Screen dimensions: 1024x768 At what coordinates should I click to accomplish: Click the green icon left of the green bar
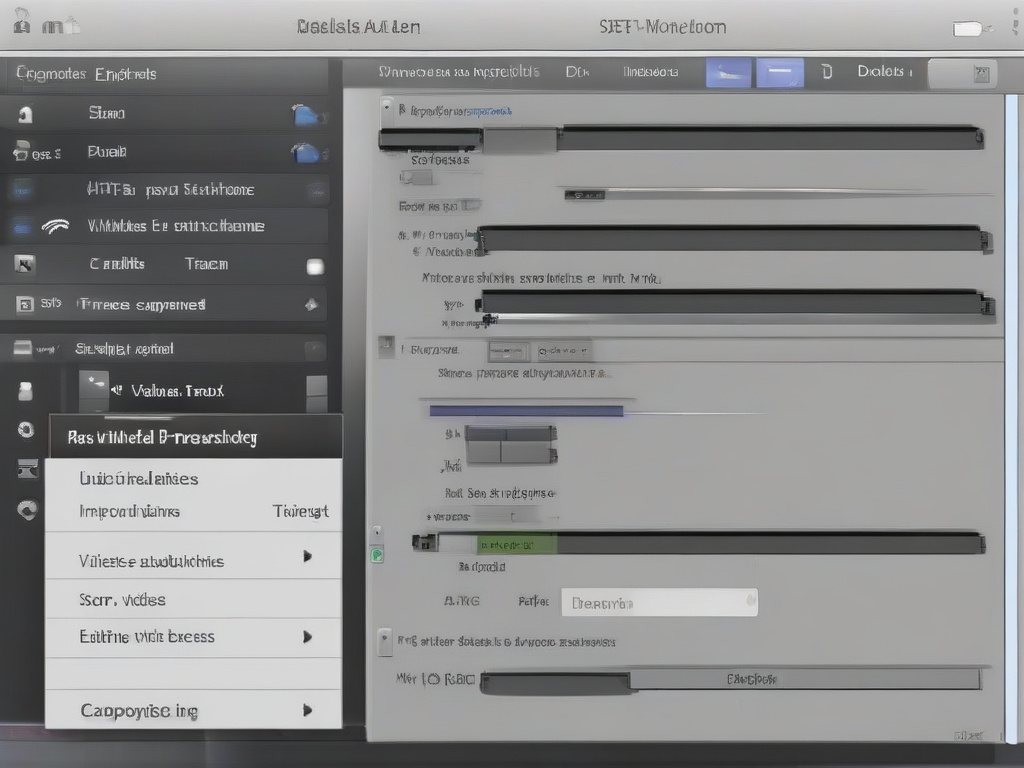click(377, 555)
